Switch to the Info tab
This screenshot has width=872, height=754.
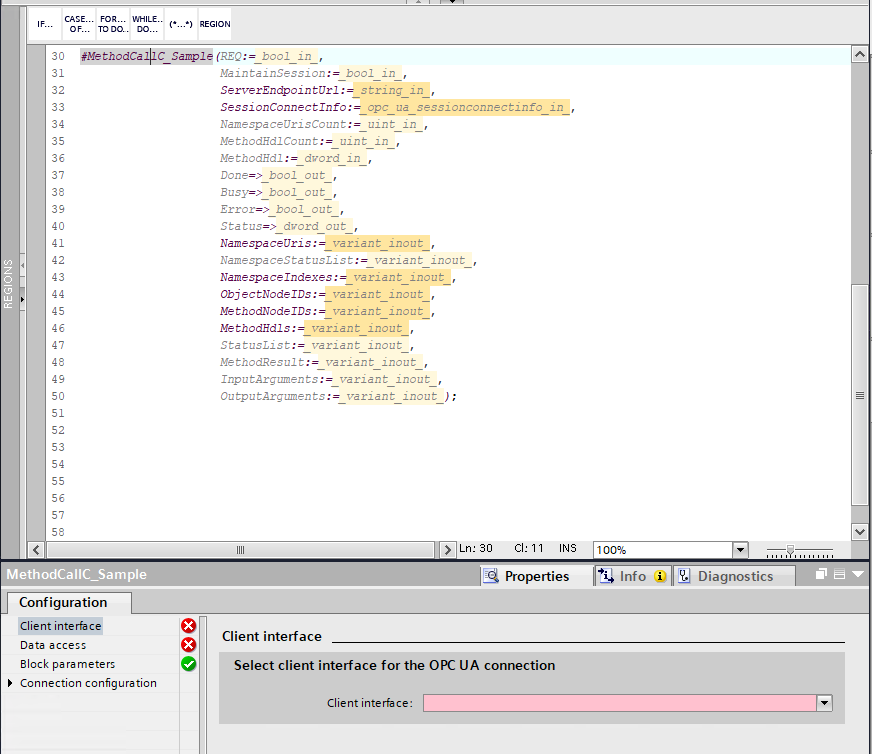click(x=632, y=576)
